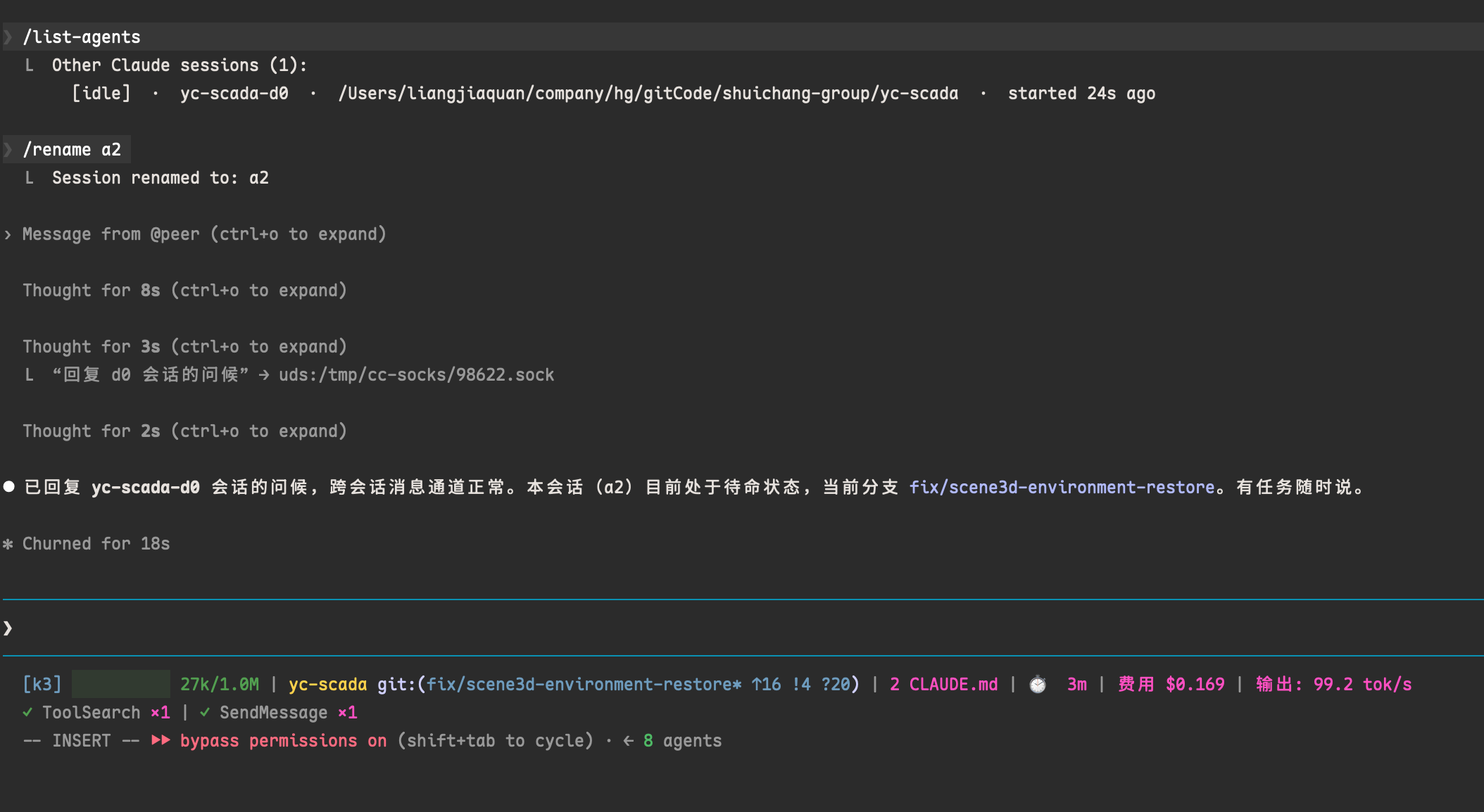Viewport: 1484px width, 812px height.
Task: Click 'Session renamed to: a2' output
Action: coord(161,177)
